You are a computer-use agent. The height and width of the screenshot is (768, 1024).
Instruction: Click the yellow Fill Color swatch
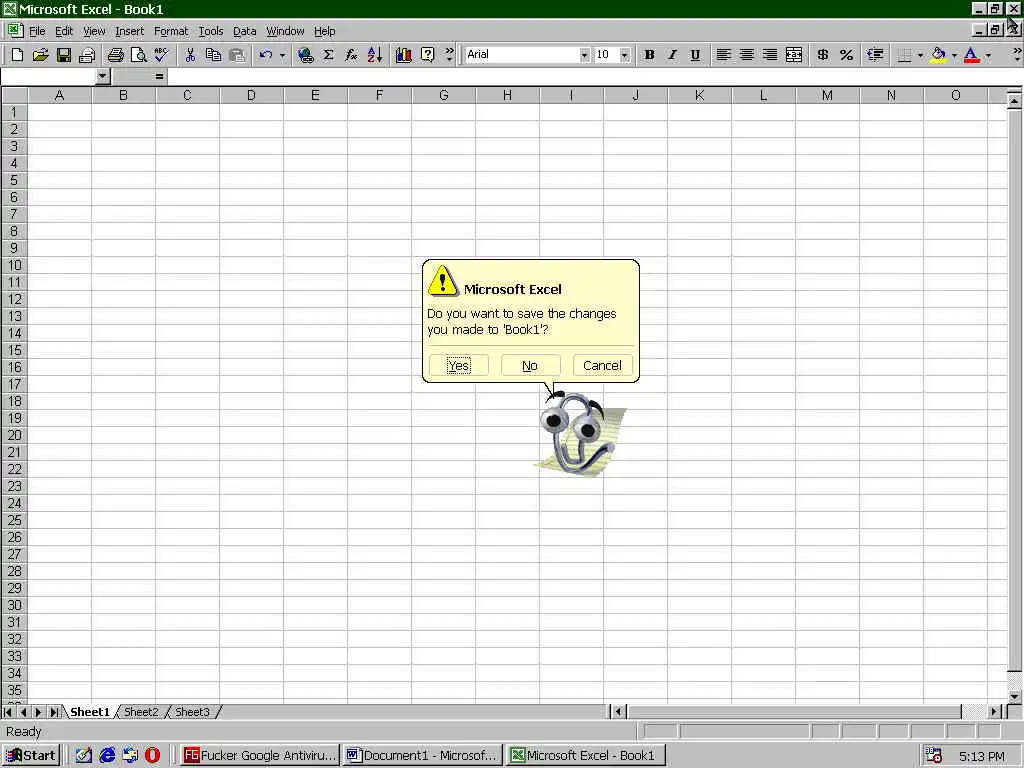(938, 55)
